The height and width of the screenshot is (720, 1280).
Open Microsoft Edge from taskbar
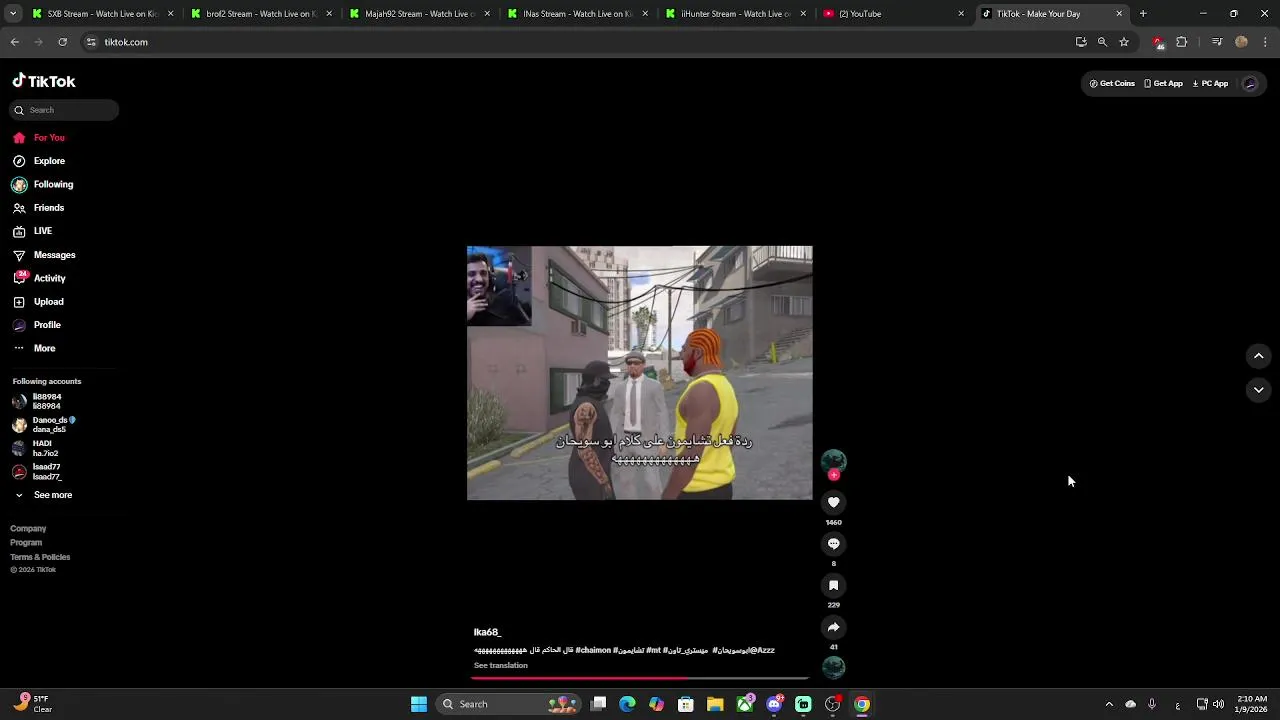click(x=627, y=704)
